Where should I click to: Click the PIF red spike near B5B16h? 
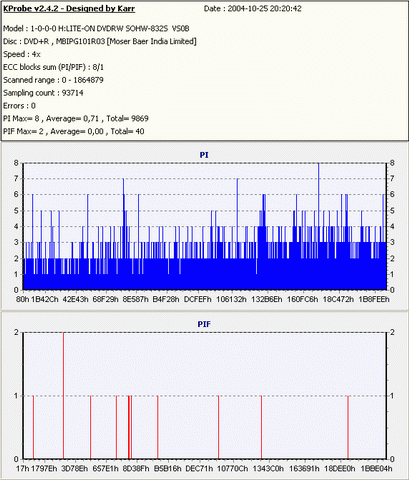click(x=158, y=427)
